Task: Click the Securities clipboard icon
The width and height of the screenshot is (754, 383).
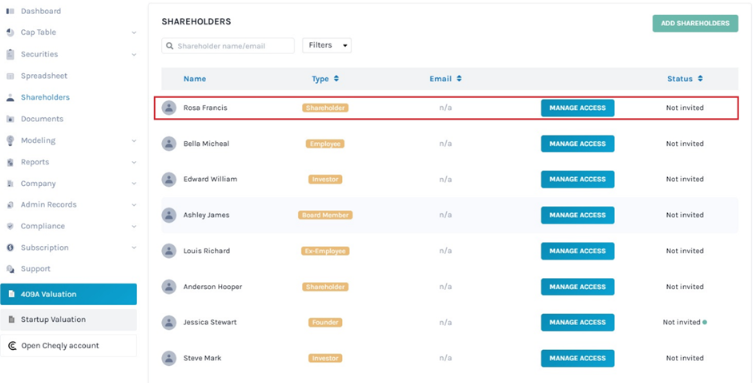Action: pyautogui.click(x=10, y=54)
